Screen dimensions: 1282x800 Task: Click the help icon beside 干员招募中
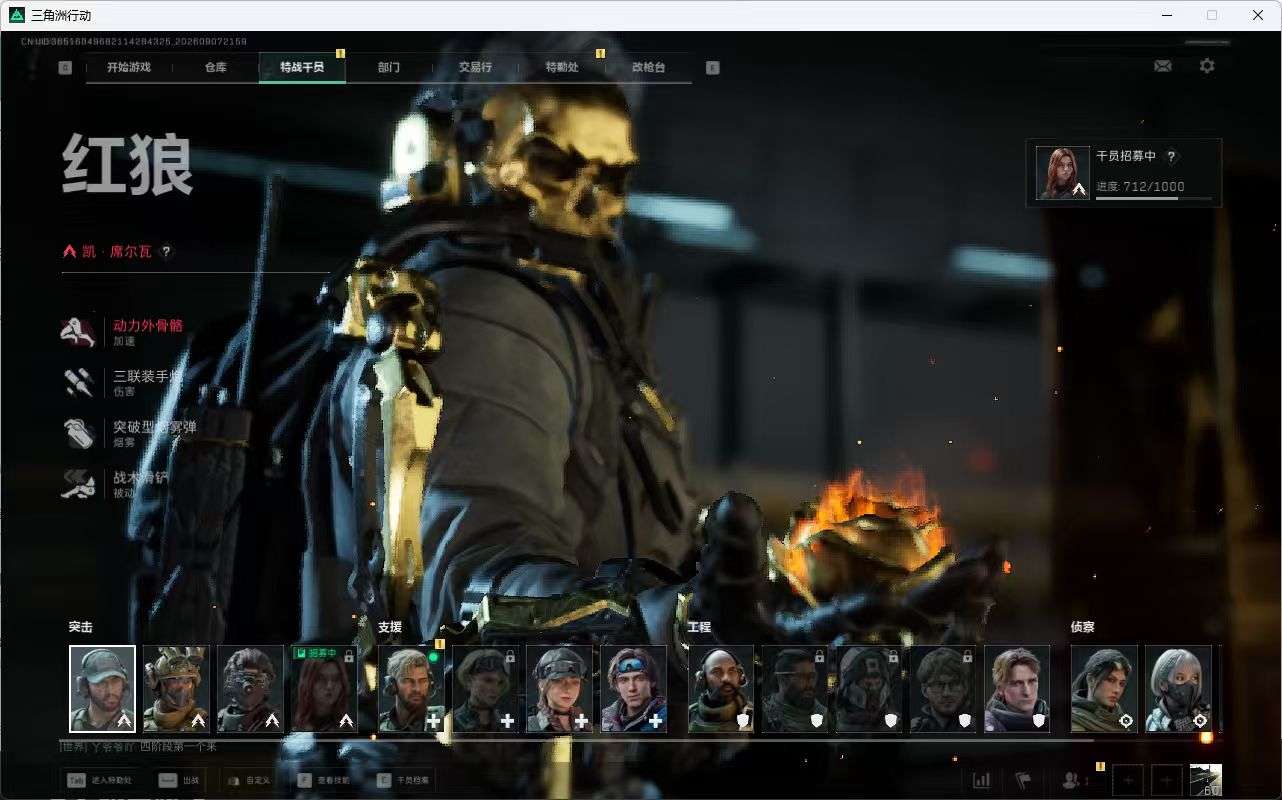pos(1172,157)
